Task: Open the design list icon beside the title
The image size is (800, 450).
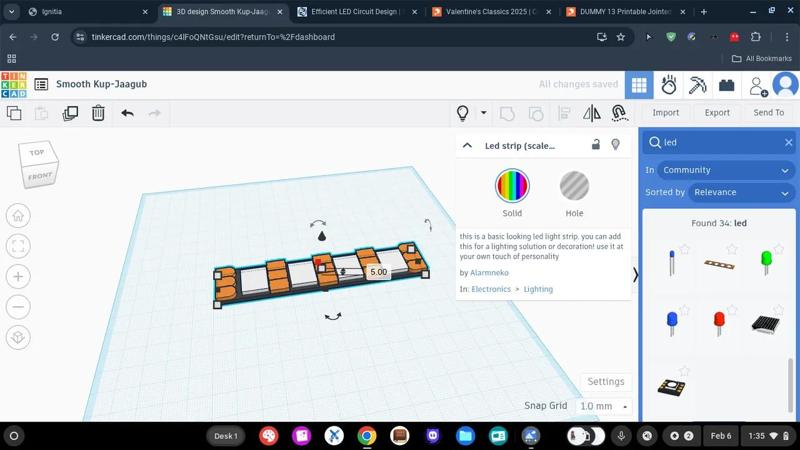Action: 41,84
